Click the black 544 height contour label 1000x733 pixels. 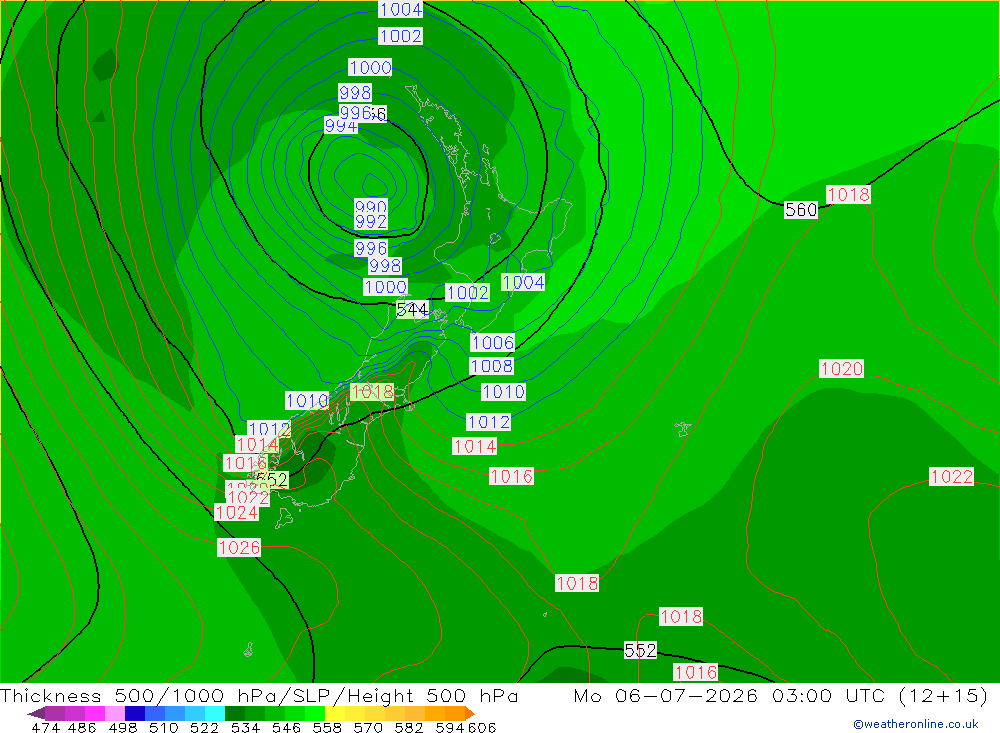[412, 310]
